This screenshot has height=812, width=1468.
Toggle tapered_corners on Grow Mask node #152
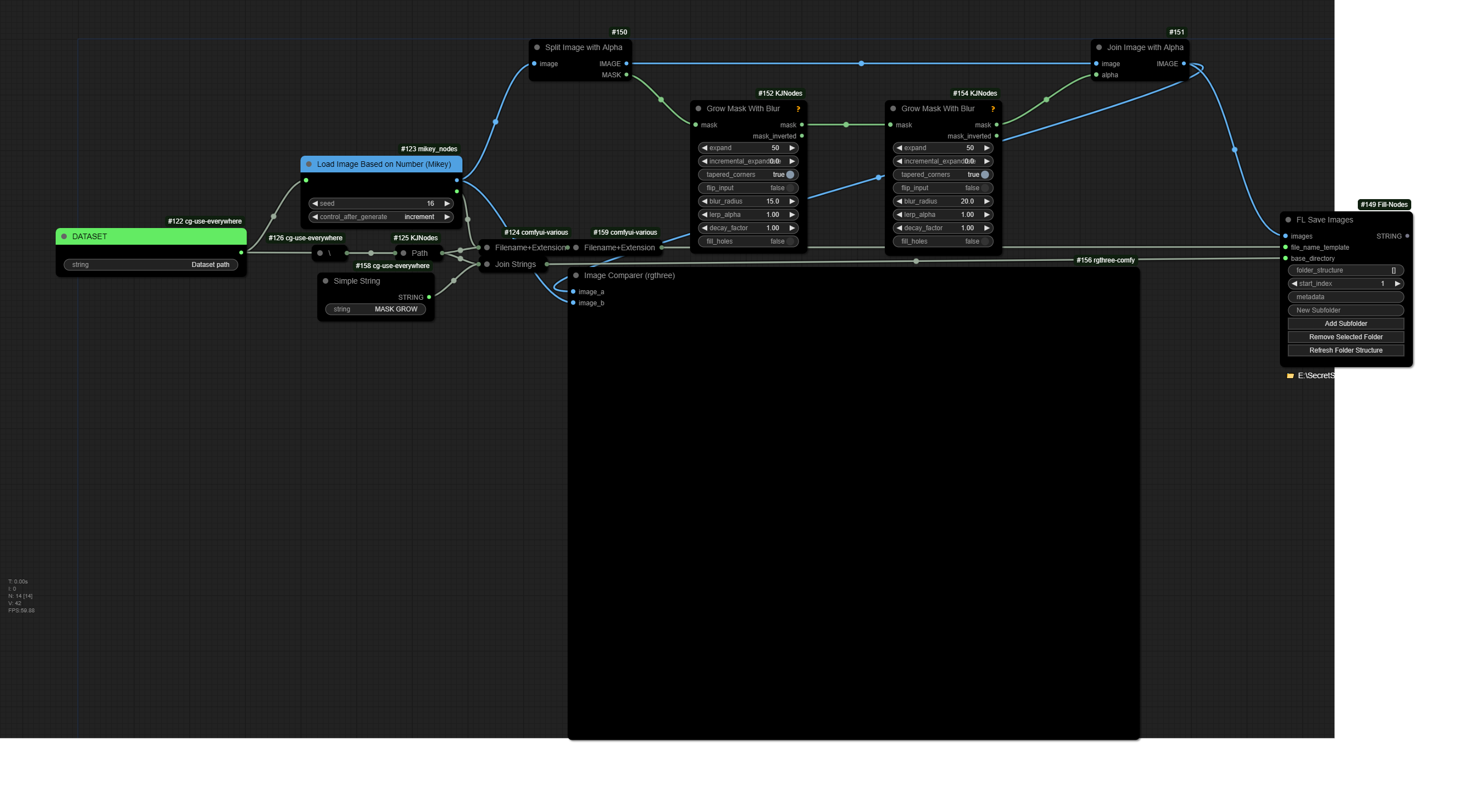[748, 175]
